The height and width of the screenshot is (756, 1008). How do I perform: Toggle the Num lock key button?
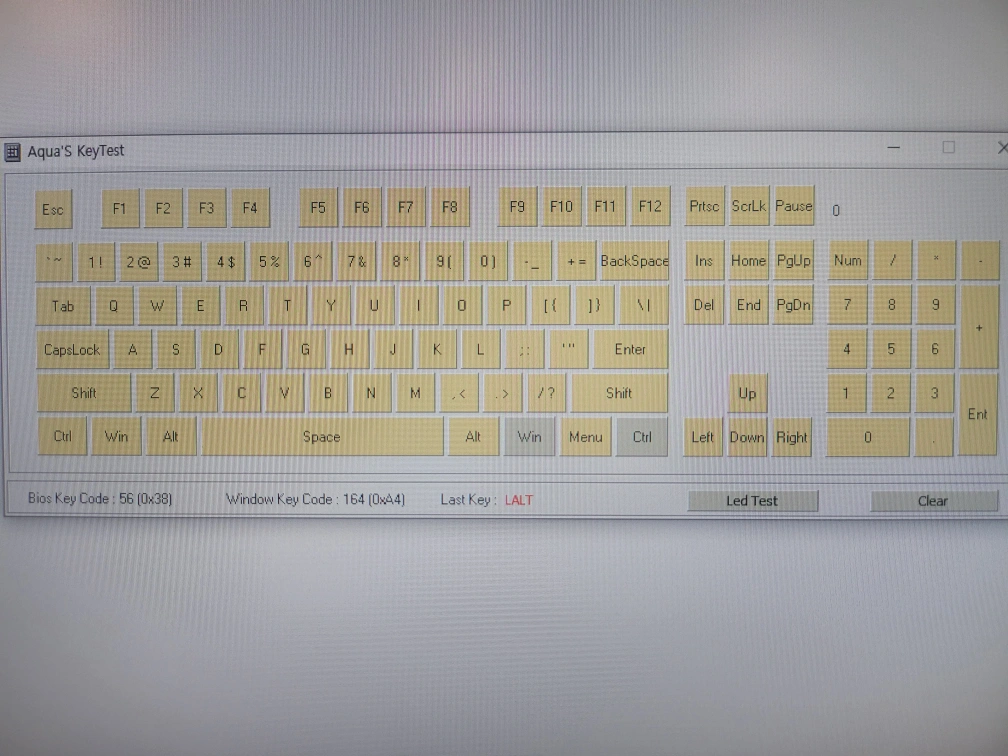[x=847, y=261]
